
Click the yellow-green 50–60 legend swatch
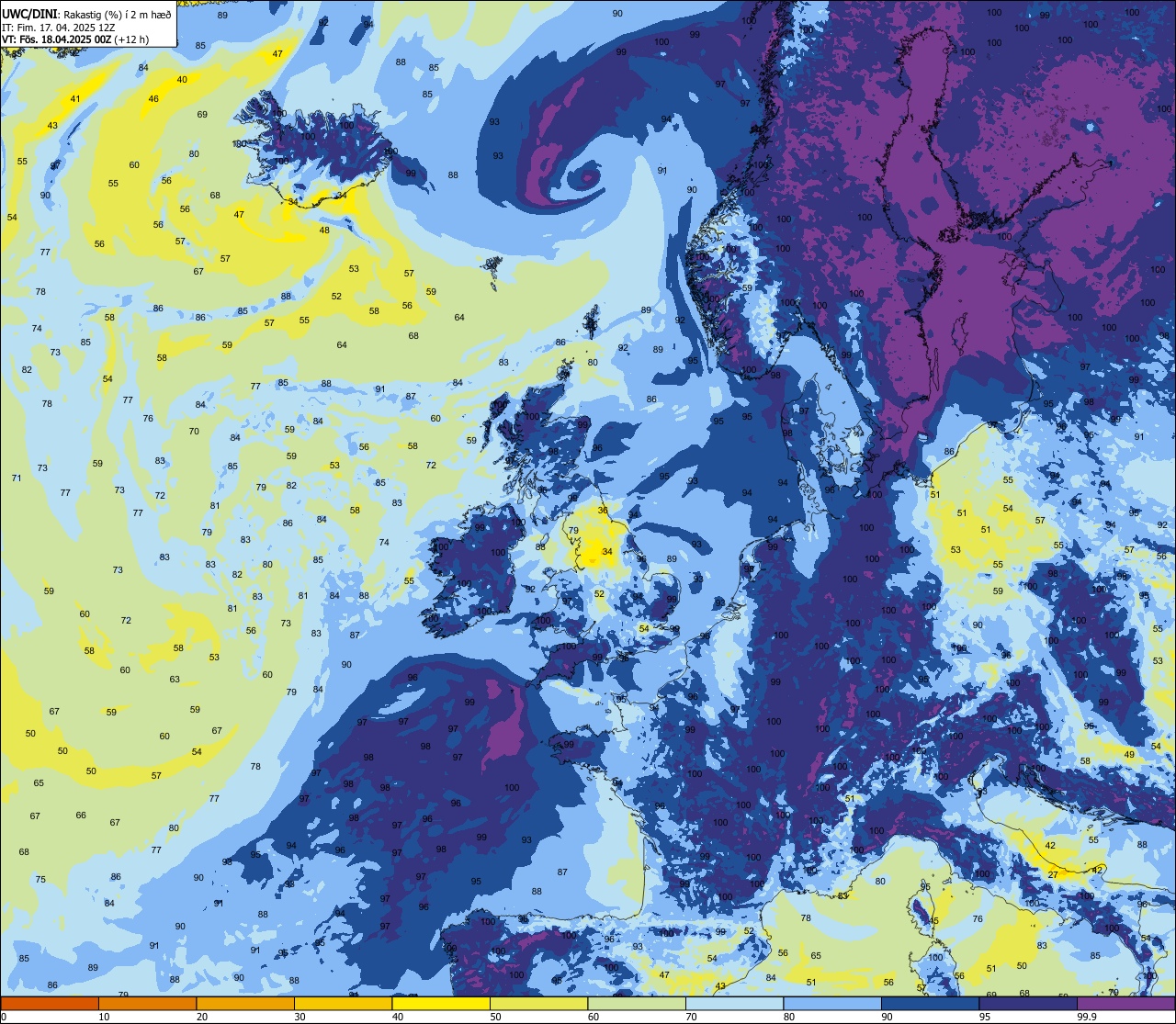click(538, 1003)
